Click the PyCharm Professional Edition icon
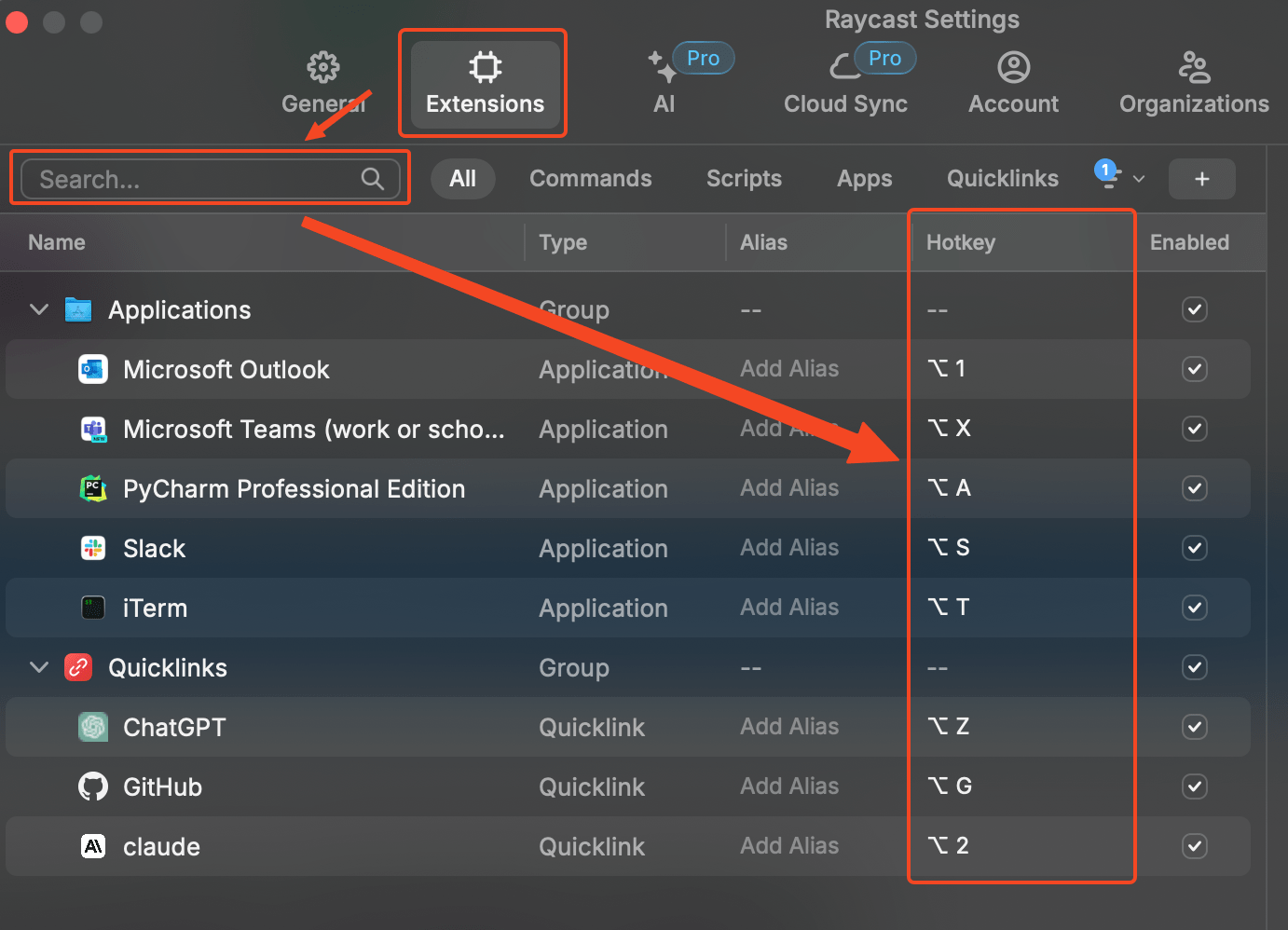1288x930 pixels. (x=93, y=488)
